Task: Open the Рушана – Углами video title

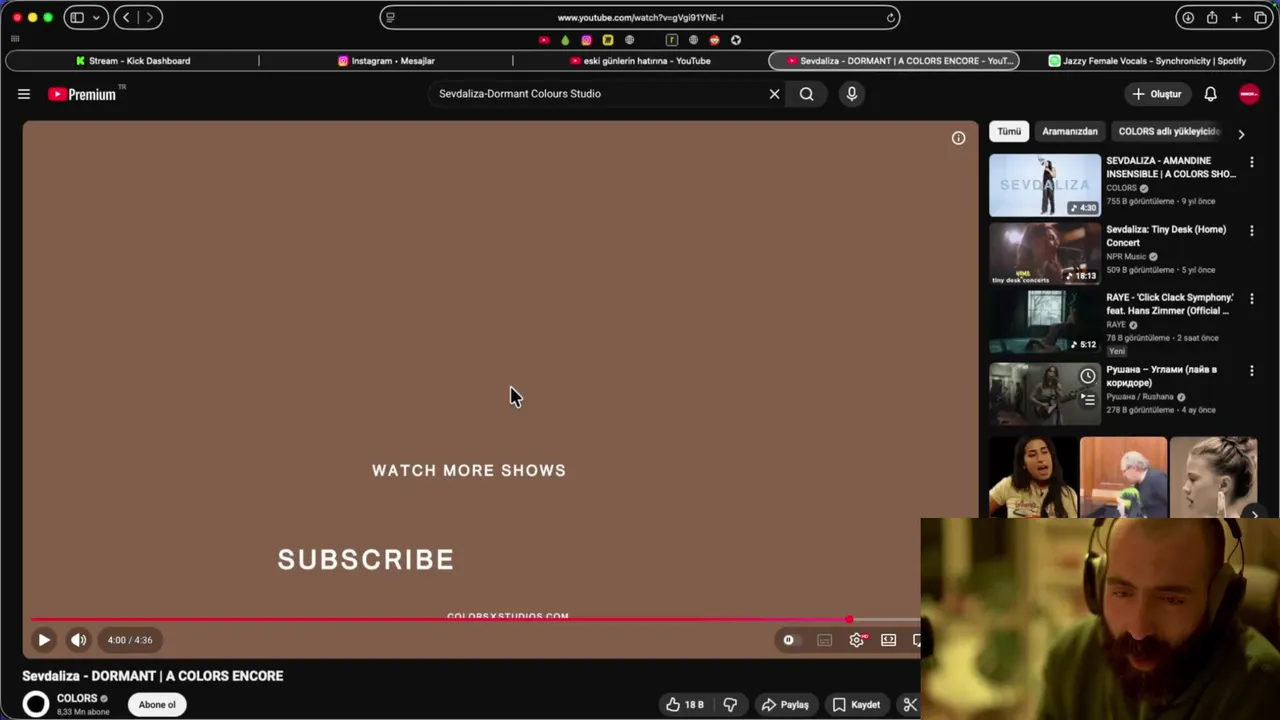Action: (1161, 376)
